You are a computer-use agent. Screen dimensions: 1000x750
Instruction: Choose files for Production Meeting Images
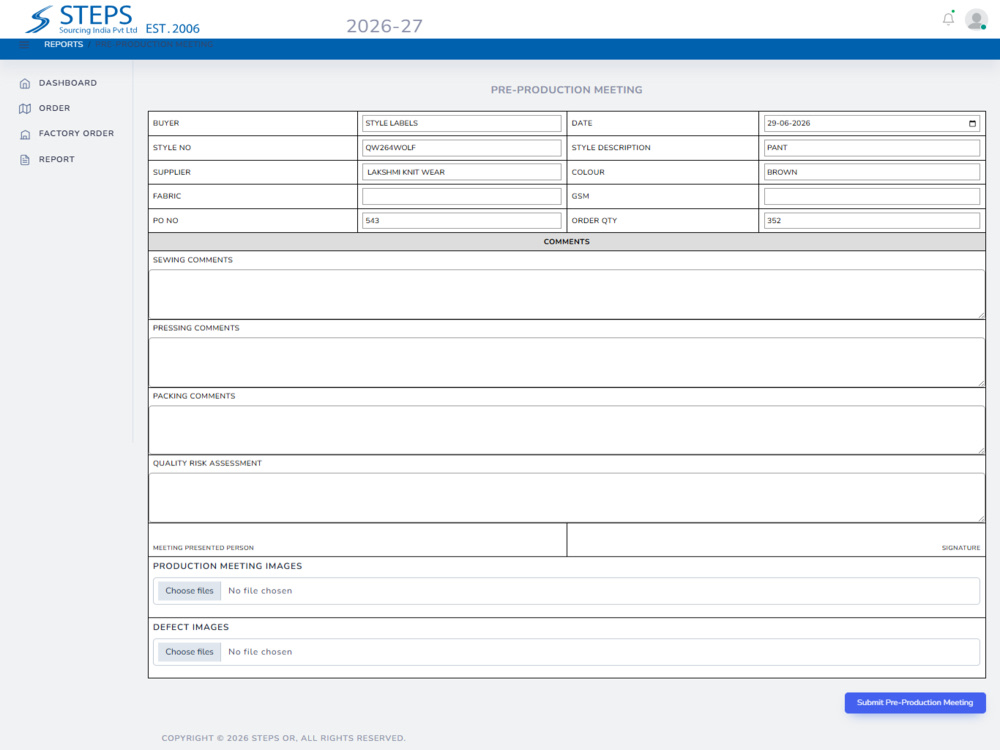click(189, 591)
